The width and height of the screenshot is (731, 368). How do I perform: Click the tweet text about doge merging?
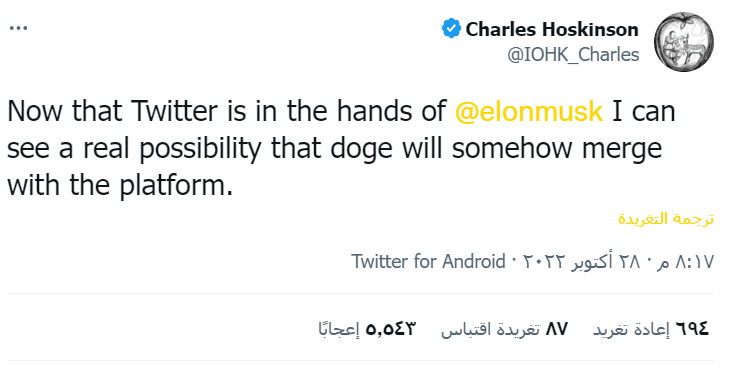(341, 148)
